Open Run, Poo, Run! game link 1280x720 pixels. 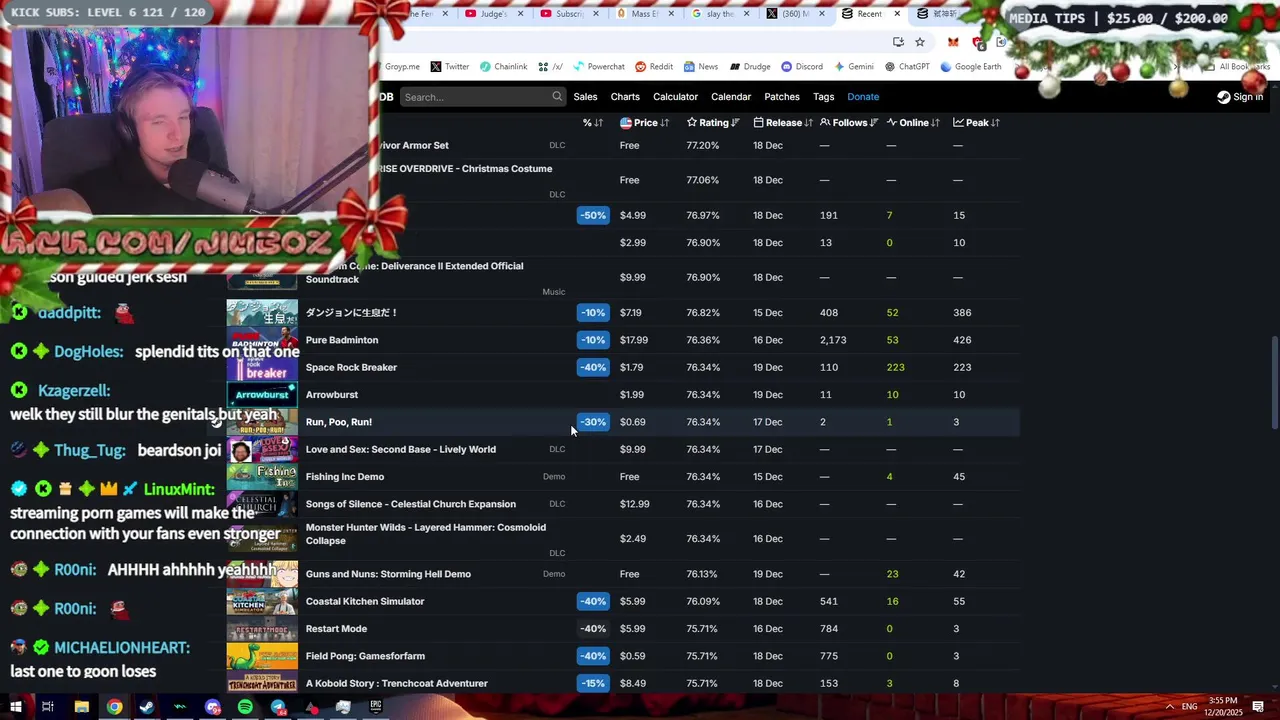(338, 422)
